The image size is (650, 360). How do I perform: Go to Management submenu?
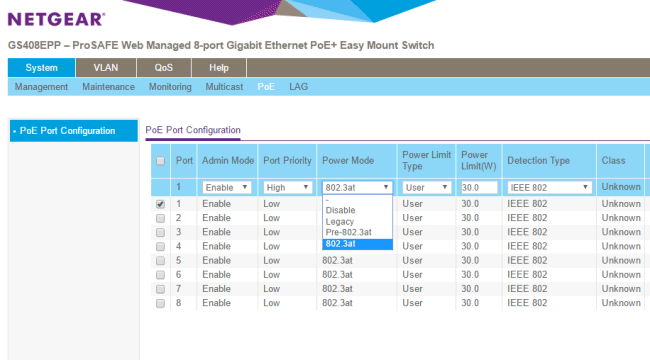(41, 87)
